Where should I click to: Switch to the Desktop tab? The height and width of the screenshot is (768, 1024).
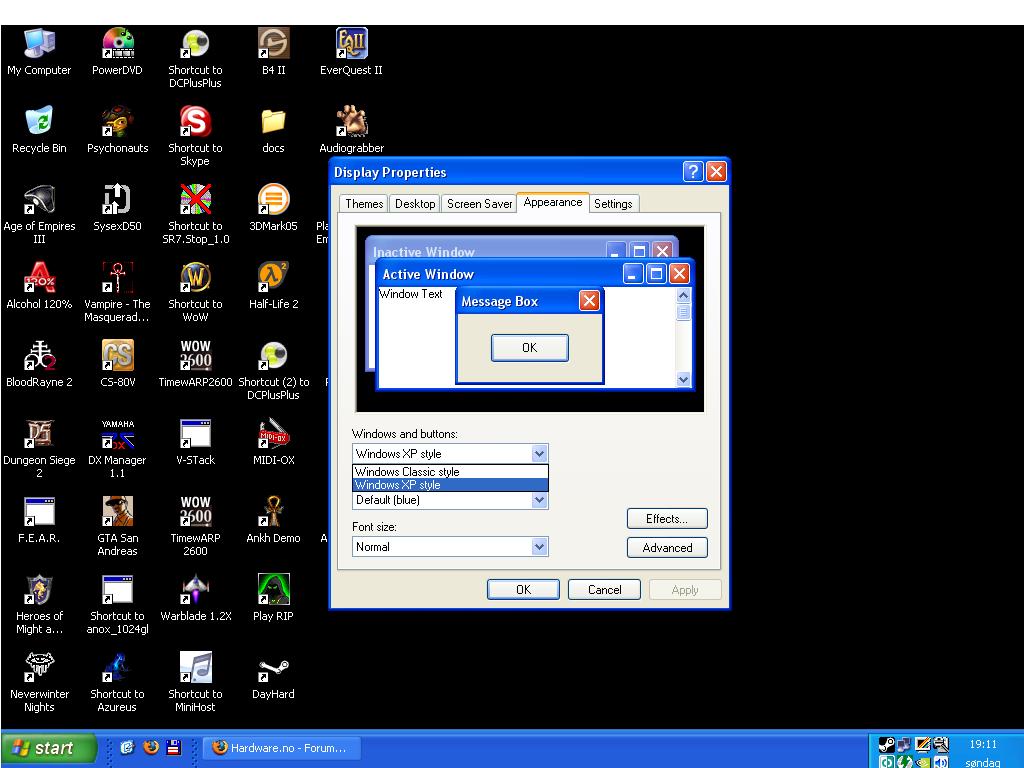click(x=415, y=204)
